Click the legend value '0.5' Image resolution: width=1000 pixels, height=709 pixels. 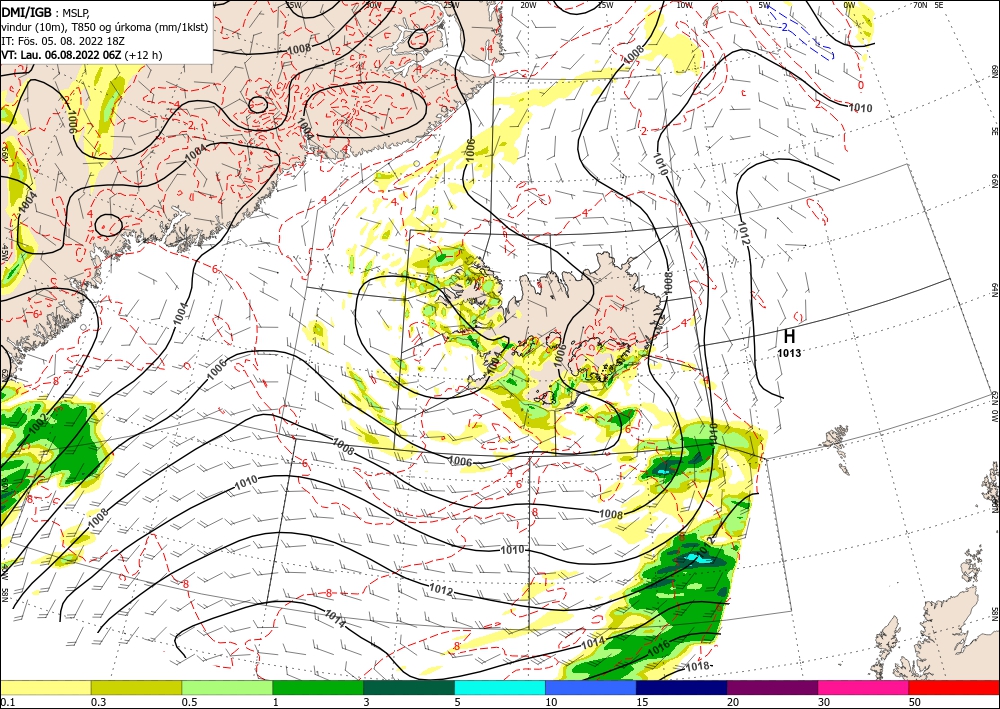pos(189,702)
